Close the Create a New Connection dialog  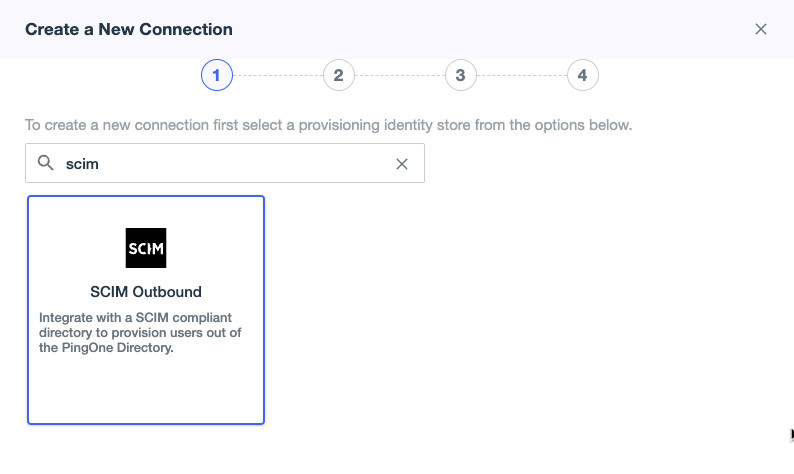(761, 29)
